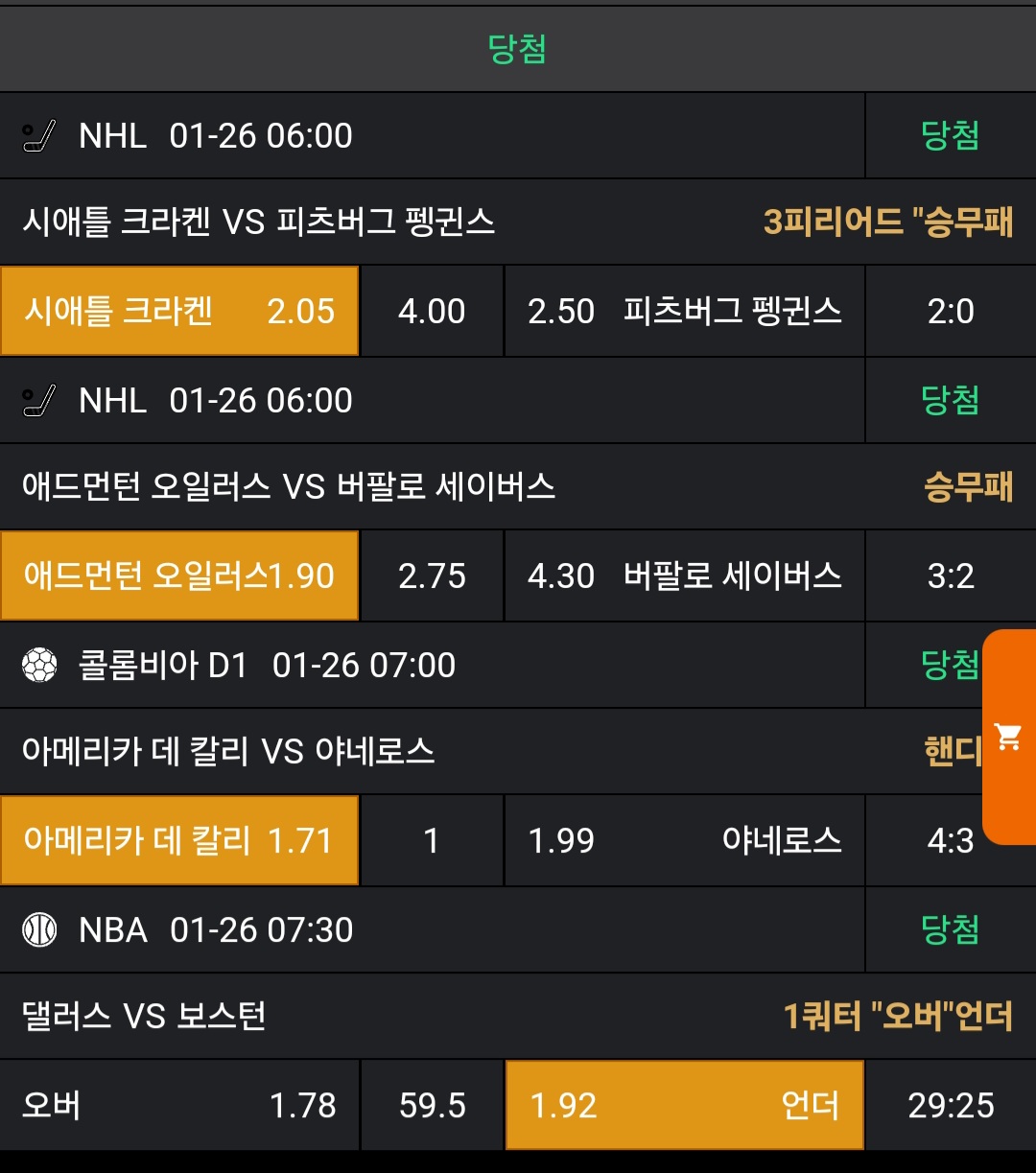Select the 오버 1.78 option
Image resolution: width=1036 pixels, height=1173 pixels.
179,1106
